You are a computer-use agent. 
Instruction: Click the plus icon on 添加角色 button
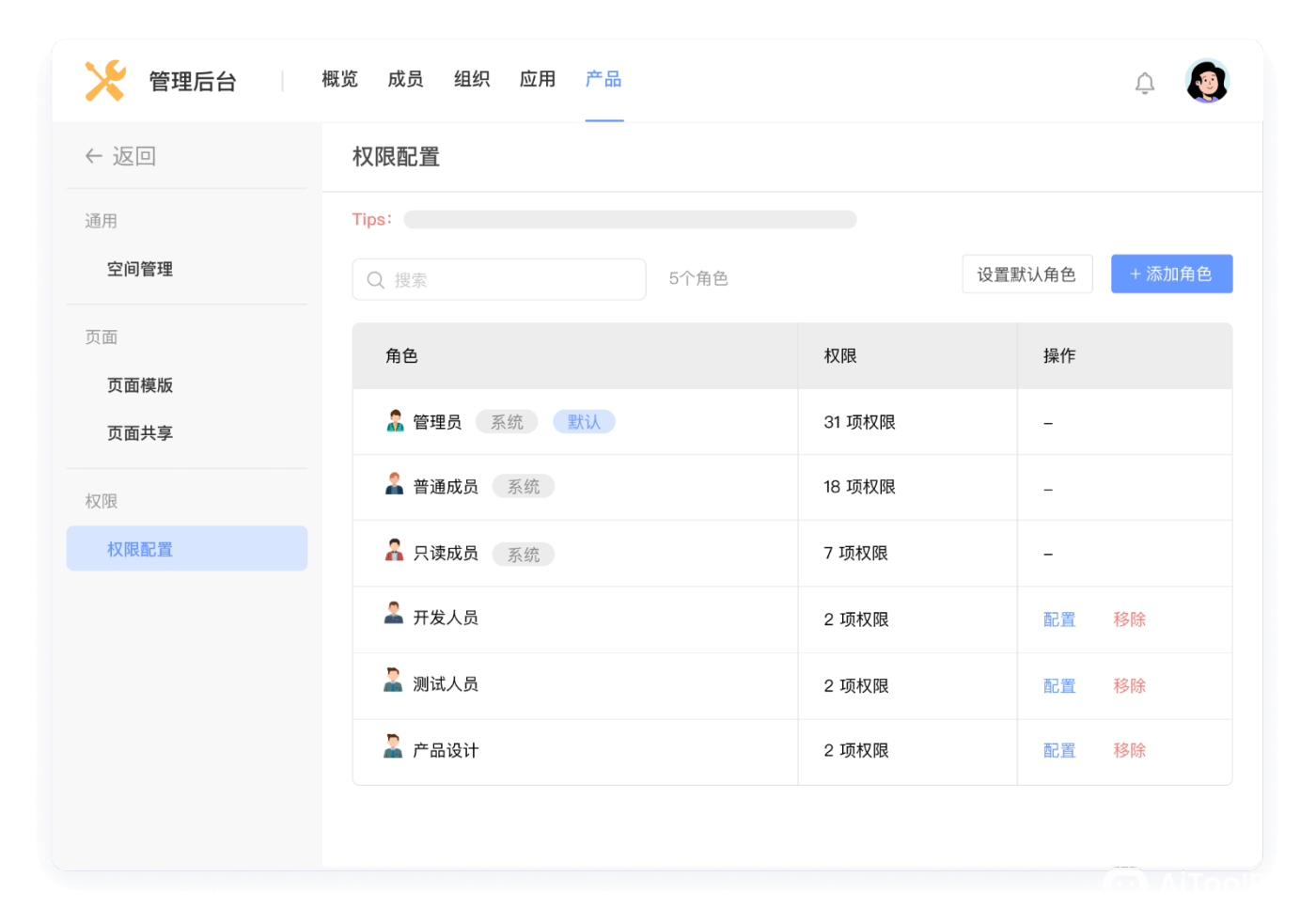tap(1133, 274)
